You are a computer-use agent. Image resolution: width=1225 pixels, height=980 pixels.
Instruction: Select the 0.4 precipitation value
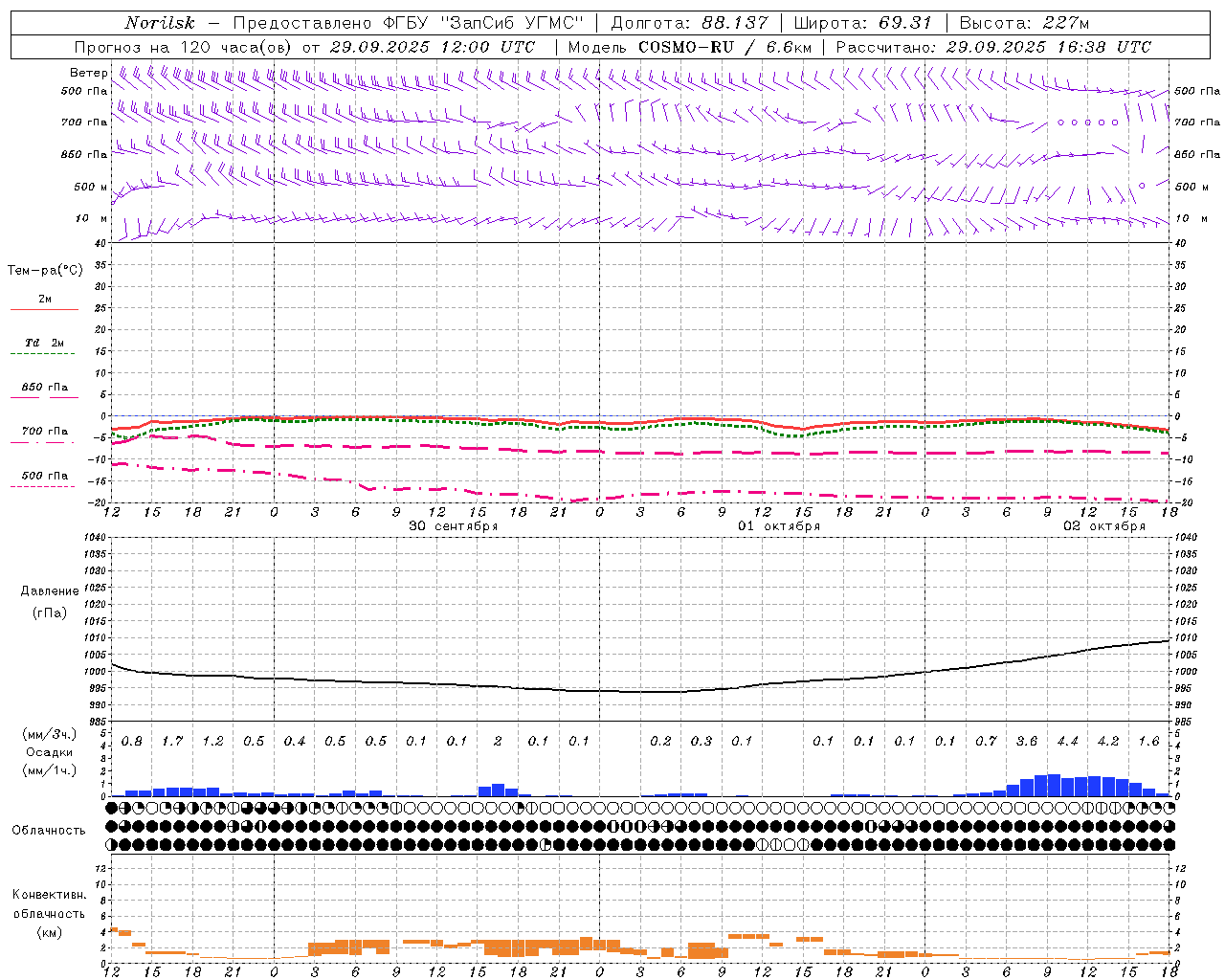295,742
